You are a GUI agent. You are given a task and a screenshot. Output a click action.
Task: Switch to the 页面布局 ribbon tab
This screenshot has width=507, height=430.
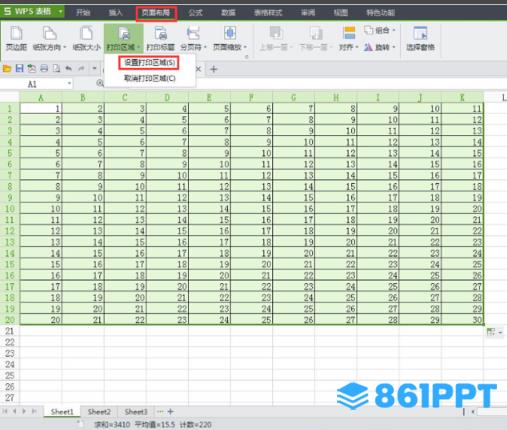(156, 13)
